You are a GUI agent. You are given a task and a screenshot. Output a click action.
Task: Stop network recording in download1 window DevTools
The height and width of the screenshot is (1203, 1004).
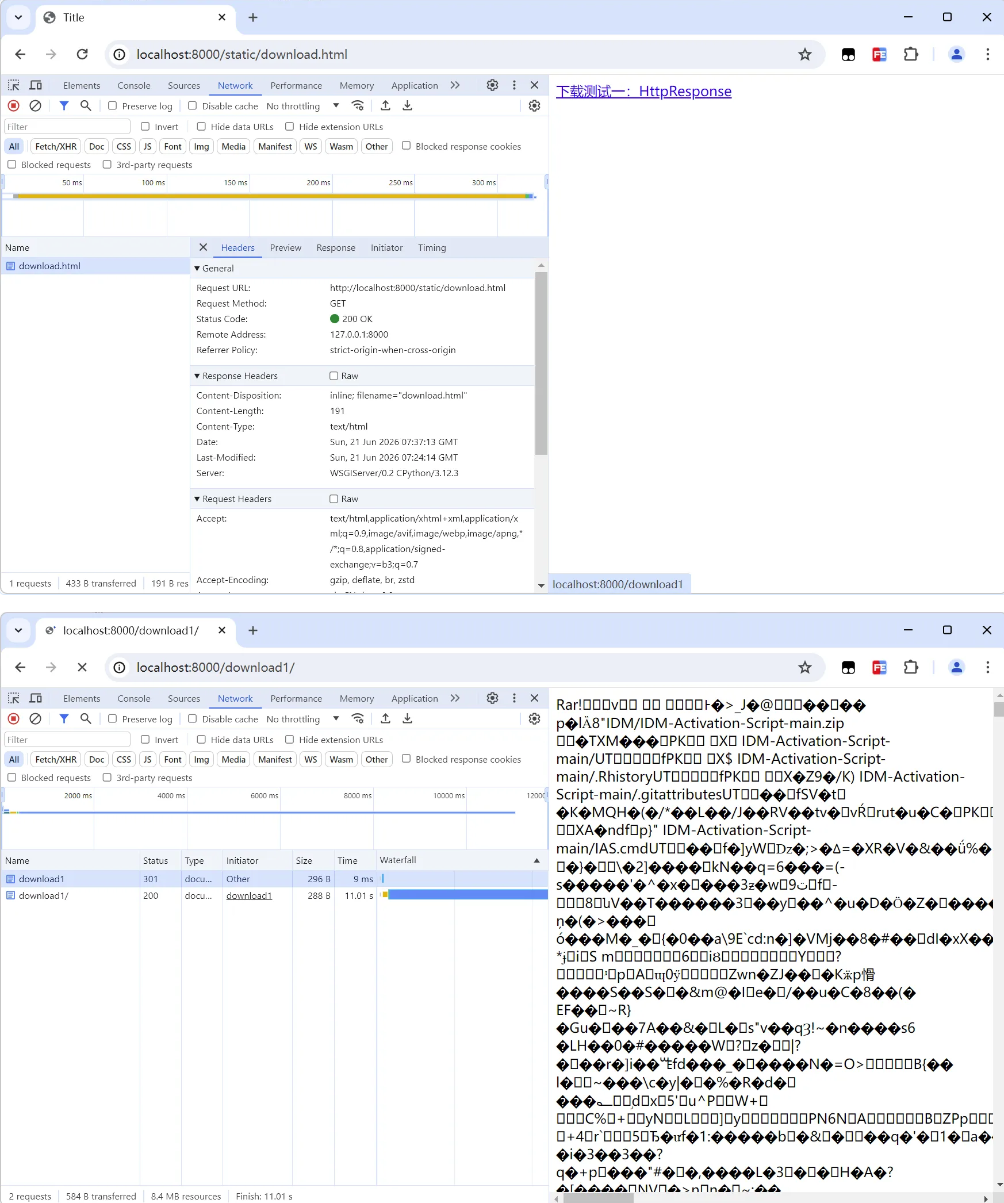(14, 719)
